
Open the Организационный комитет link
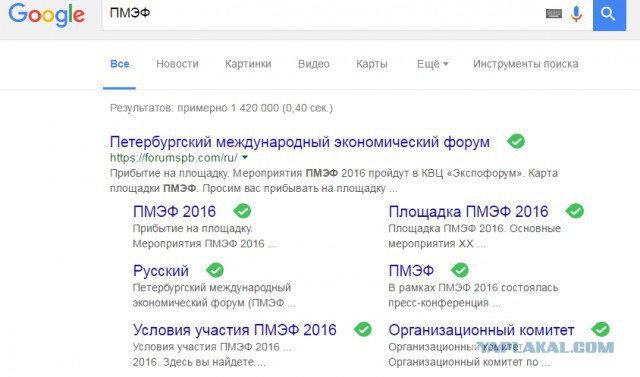pyautogui.click(x=481, y=330)
